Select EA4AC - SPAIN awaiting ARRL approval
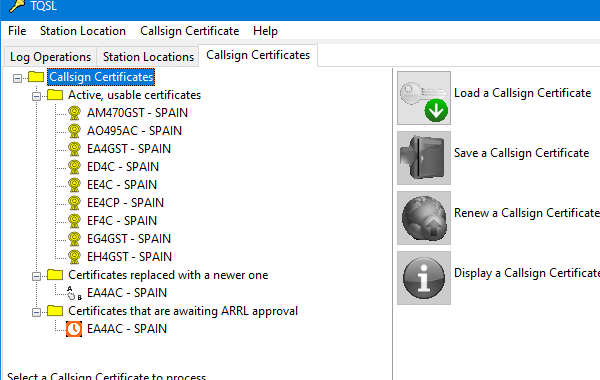The height and width of the screenshot is (380, 600). tap(127, 329)
